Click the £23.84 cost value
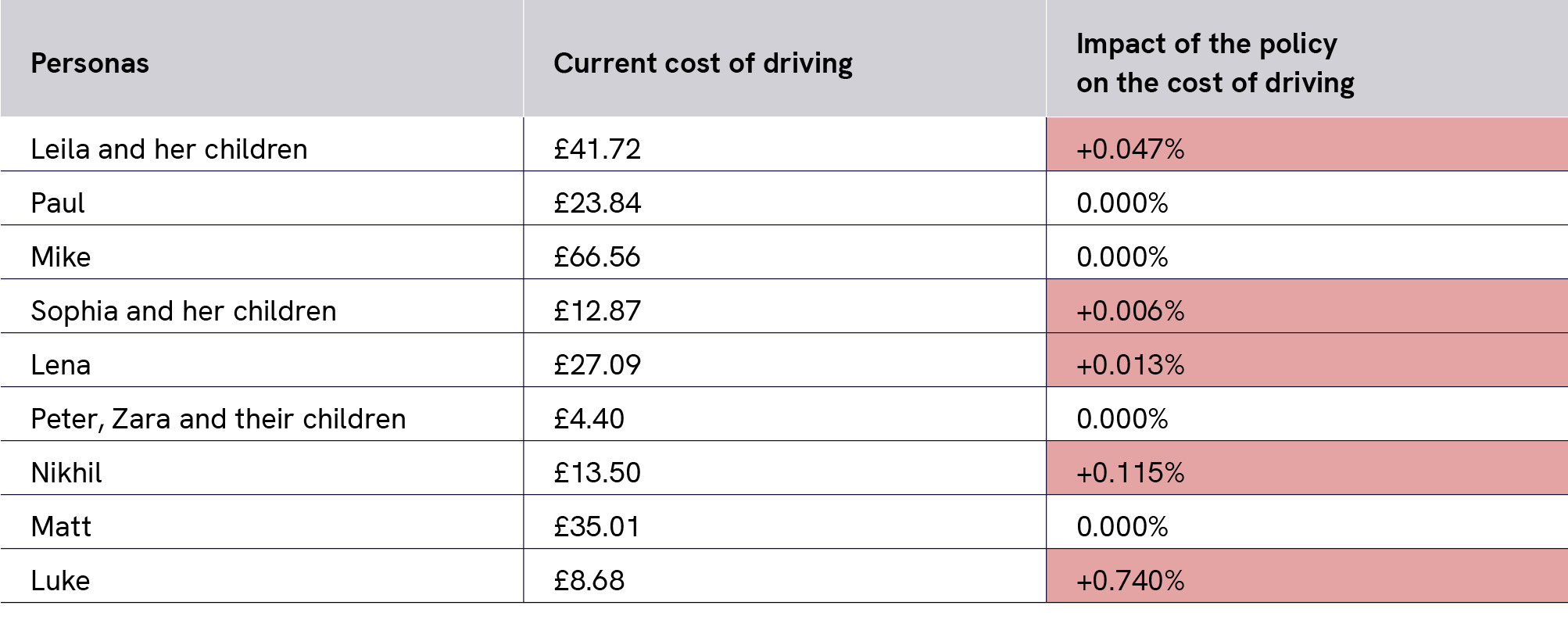This screenshot has width=1568, height=627. click(597, 202)
